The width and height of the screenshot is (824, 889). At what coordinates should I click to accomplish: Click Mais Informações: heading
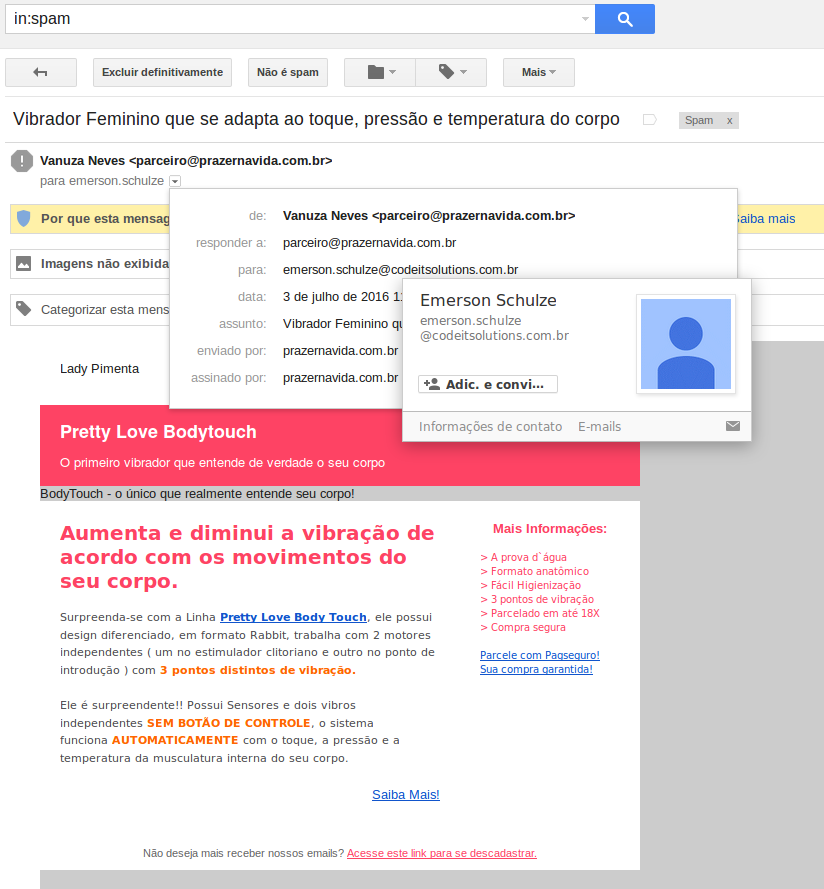click(550, 529)
